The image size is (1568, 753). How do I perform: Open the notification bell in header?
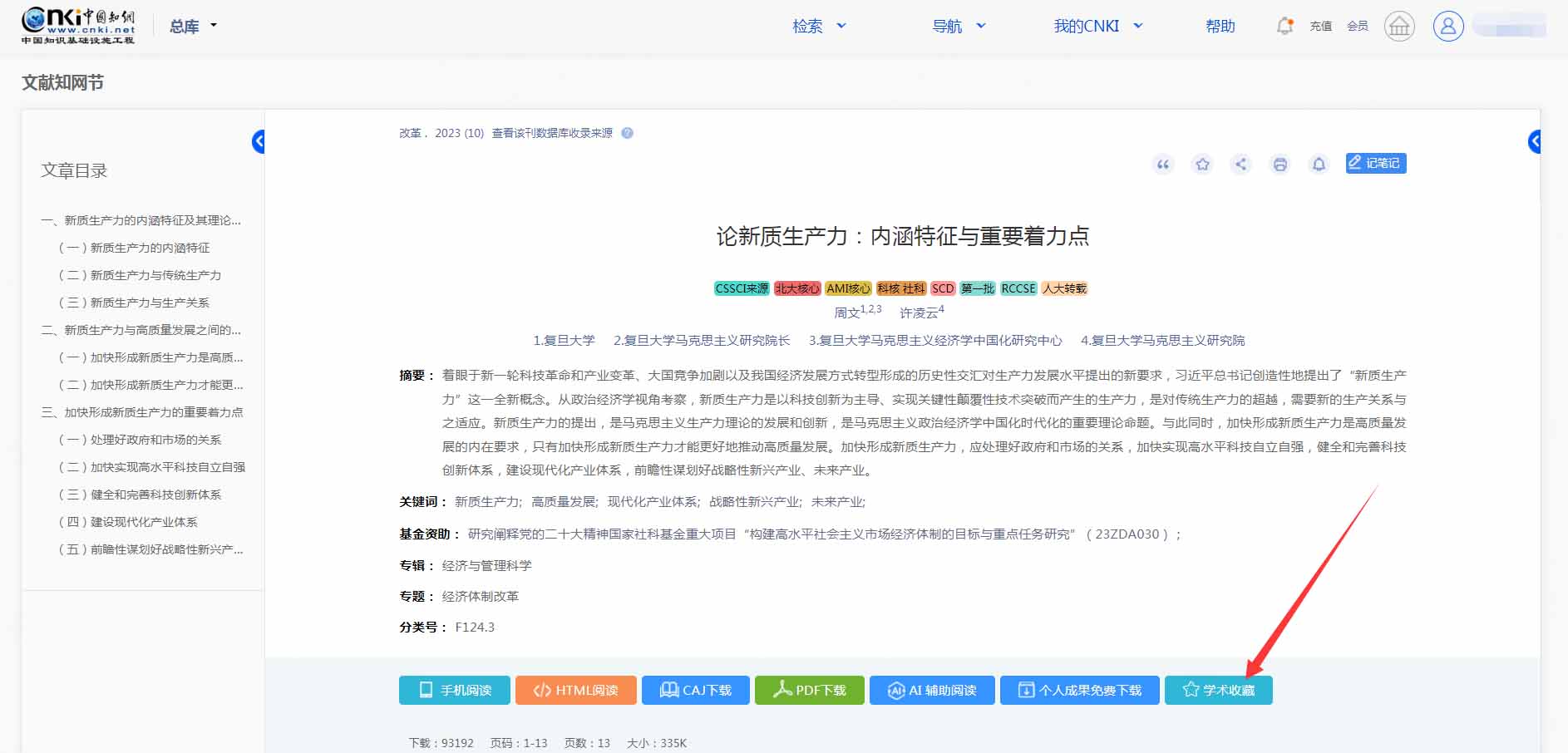coord(1284,26)
